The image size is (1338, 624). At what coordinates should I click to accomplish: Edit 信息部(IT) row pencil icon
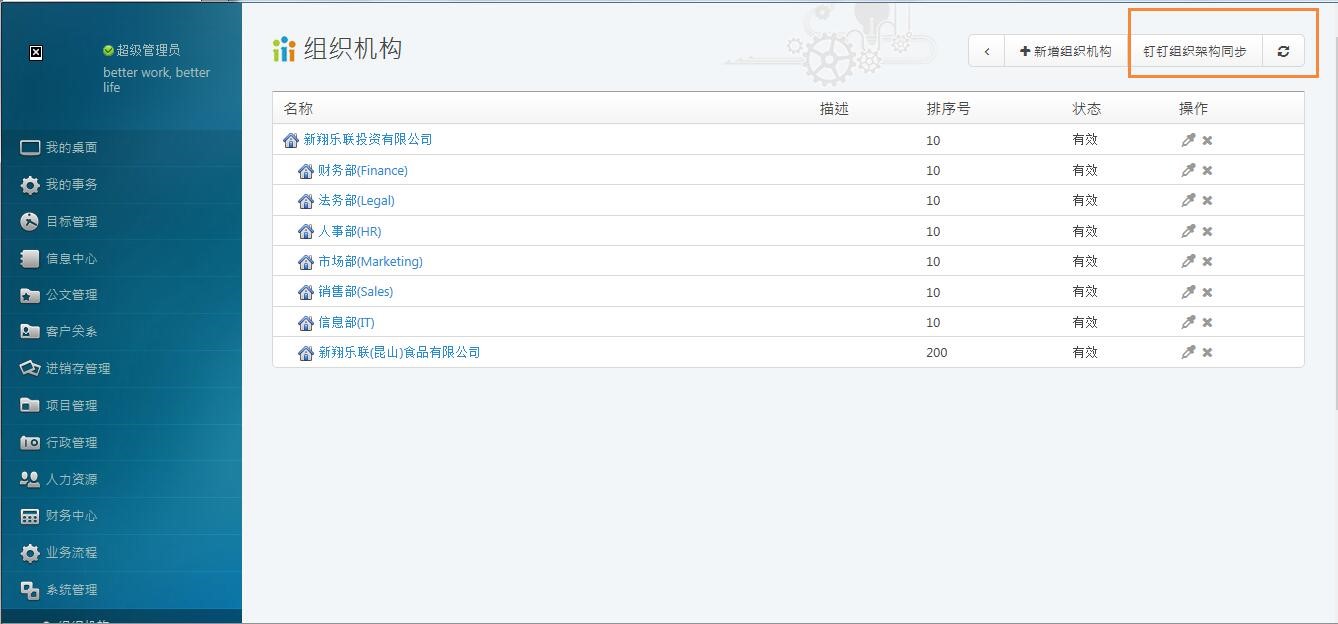pos(1188,322)
